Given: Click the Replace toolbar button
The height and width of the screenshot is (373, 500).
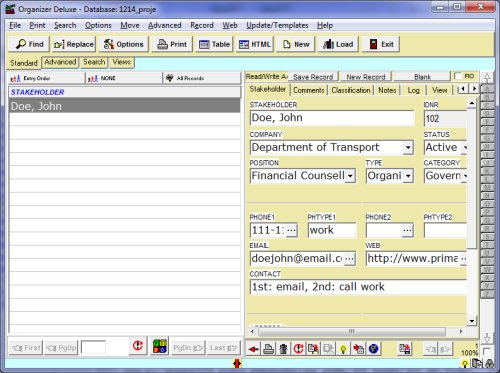Looking at the screenshot, I should pyautogui.click(x=74, y=44).
